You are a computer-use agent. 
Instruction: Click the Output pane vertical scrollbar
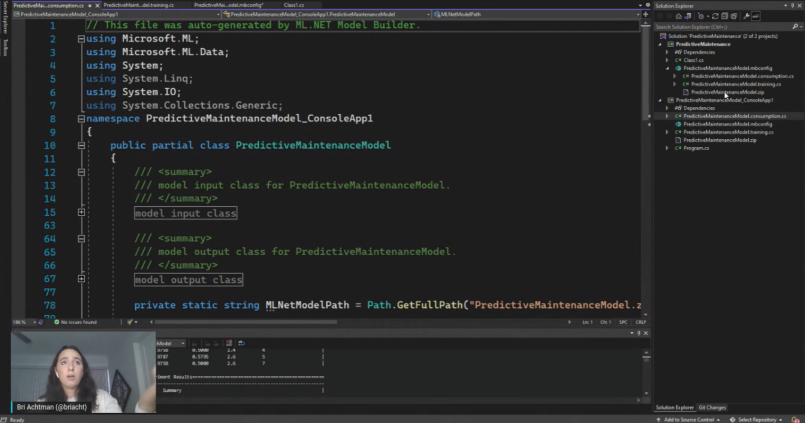click(646, 372)
